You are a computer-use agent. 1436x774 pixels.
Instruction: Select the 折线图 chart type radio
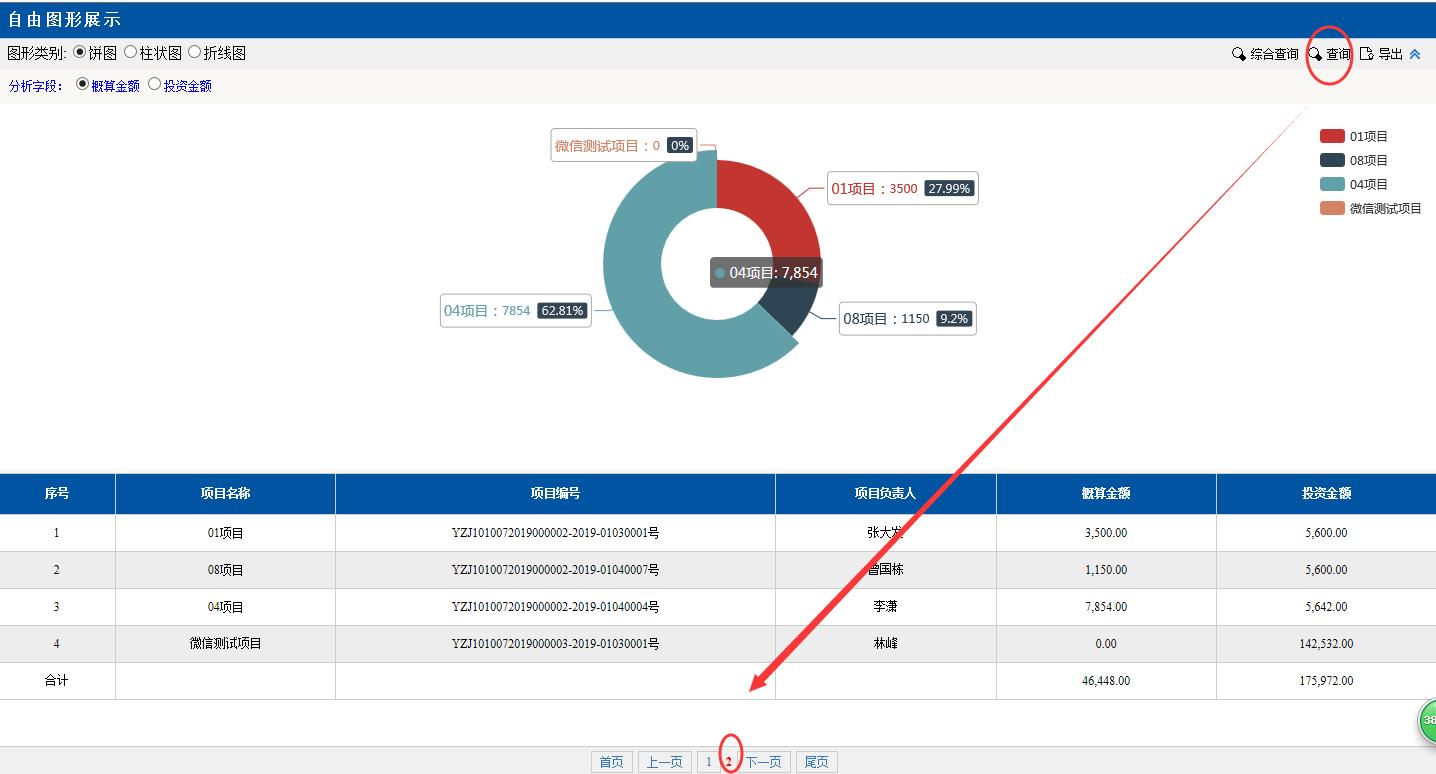(195, 52)
